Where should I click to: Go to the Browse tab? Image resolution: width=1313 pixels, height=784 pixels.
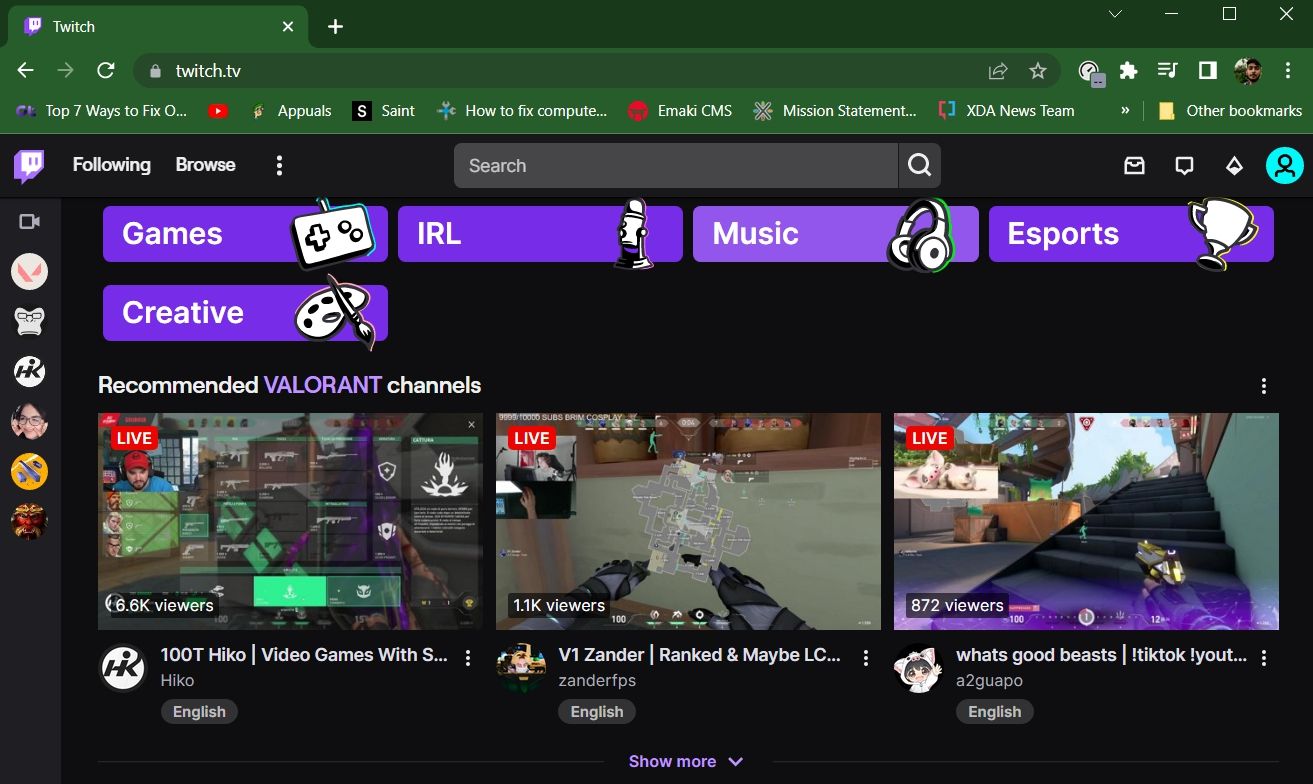pos(206,165)
